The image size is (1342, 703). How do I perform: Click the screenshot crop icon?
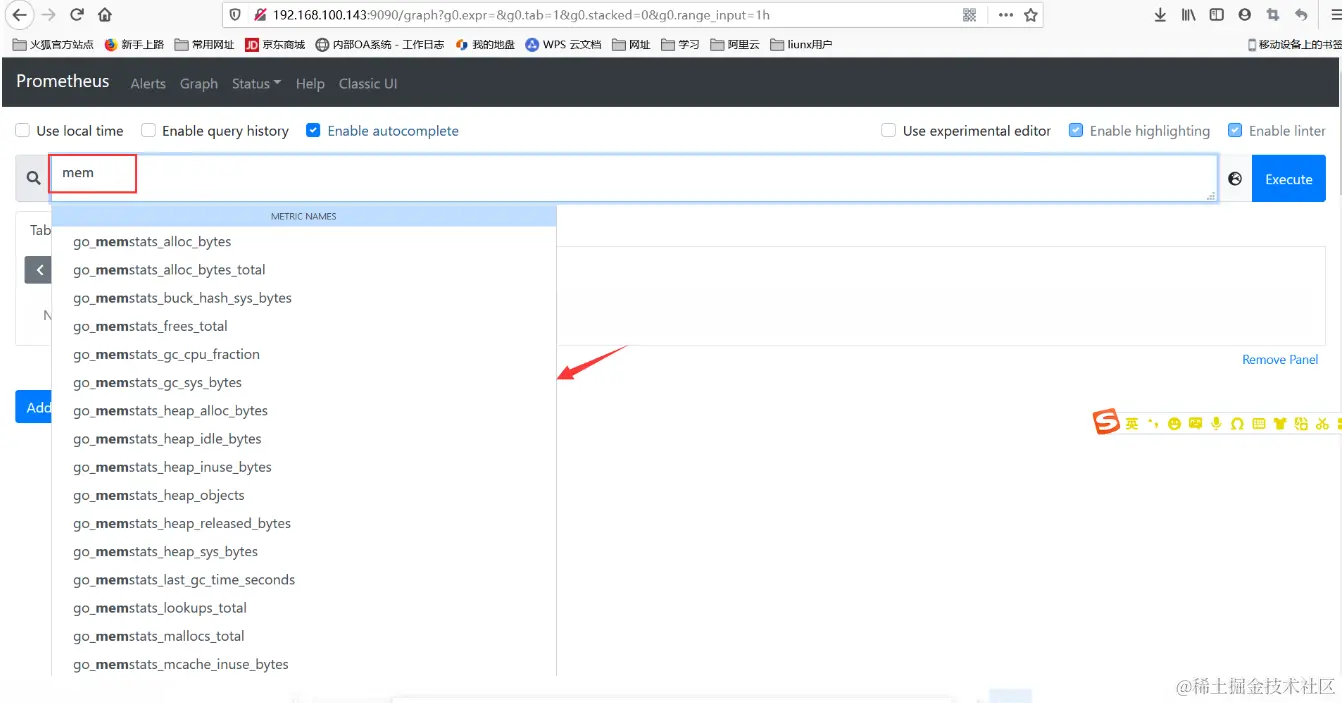(x=1272, y=15)
